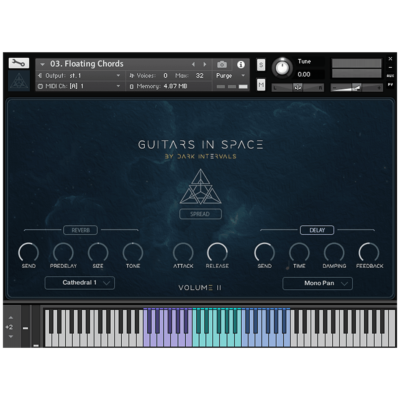Viewport: 400px width, 400px height.
Task: Click the 03. Floating Chords instrument name
Action: 87,64
